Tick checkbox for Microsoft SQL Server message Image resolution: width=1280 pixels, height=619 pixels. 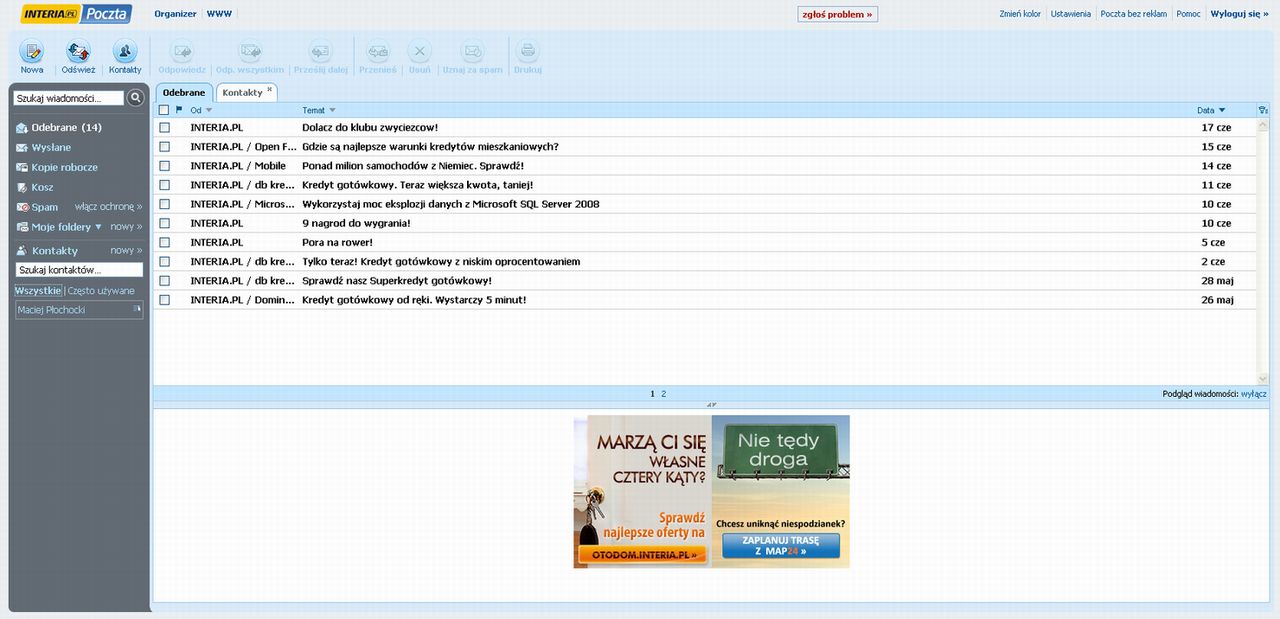click(x=164, y=204)
